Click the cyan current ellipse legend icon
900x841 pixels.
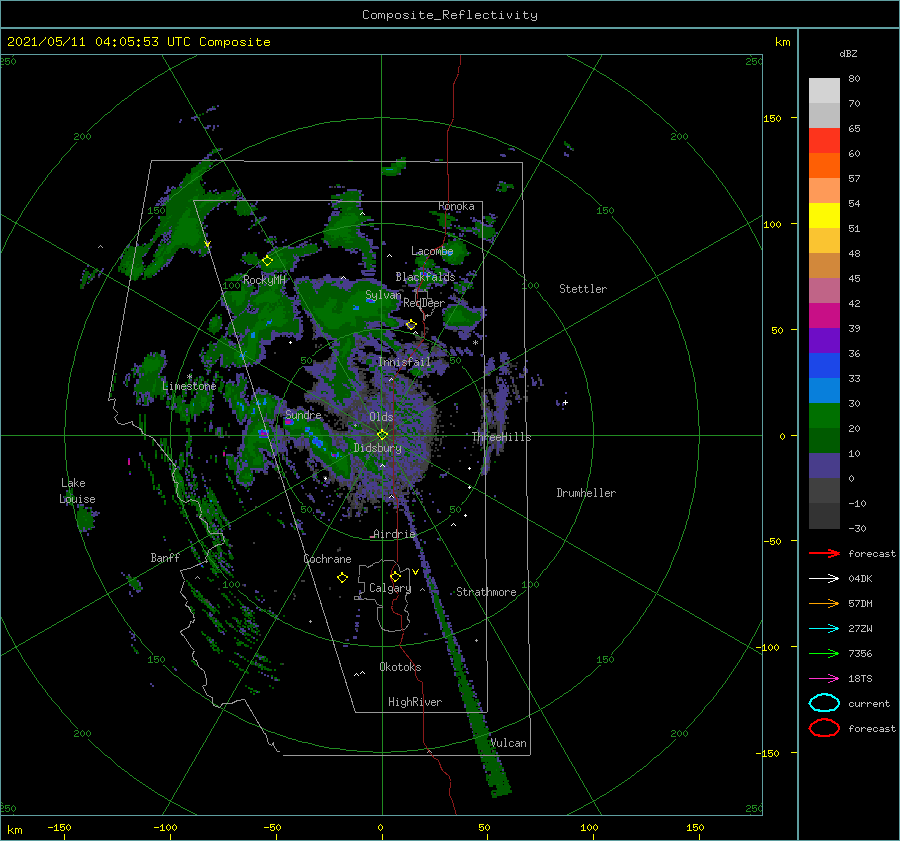pyautogui.click(x=824, y=703)
